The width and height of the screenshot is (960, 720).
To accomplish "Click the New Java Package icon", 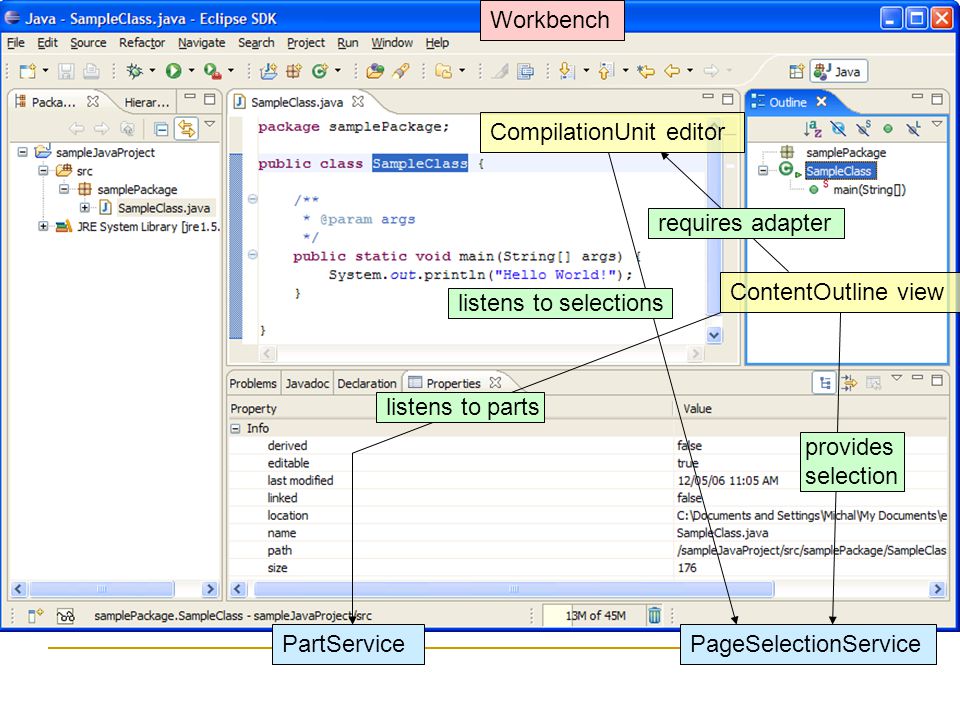I will coord(294,71).
